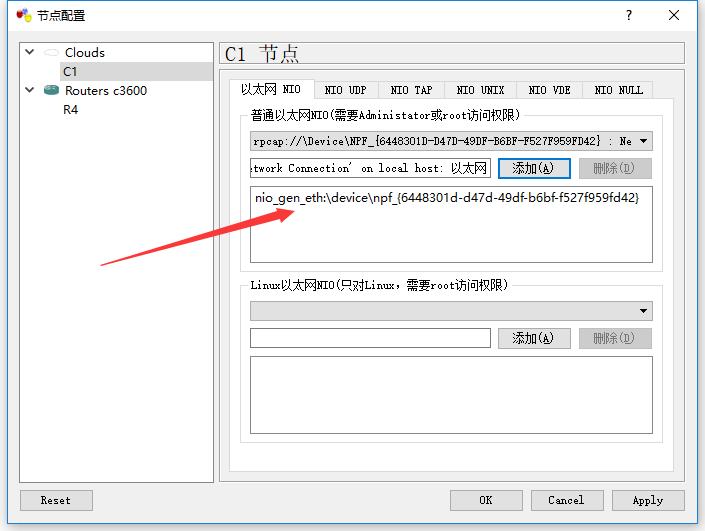Viewport: 705px width, 531px height.
Task: Switch to the NIO VDE tab
Action: coord(549,90)
